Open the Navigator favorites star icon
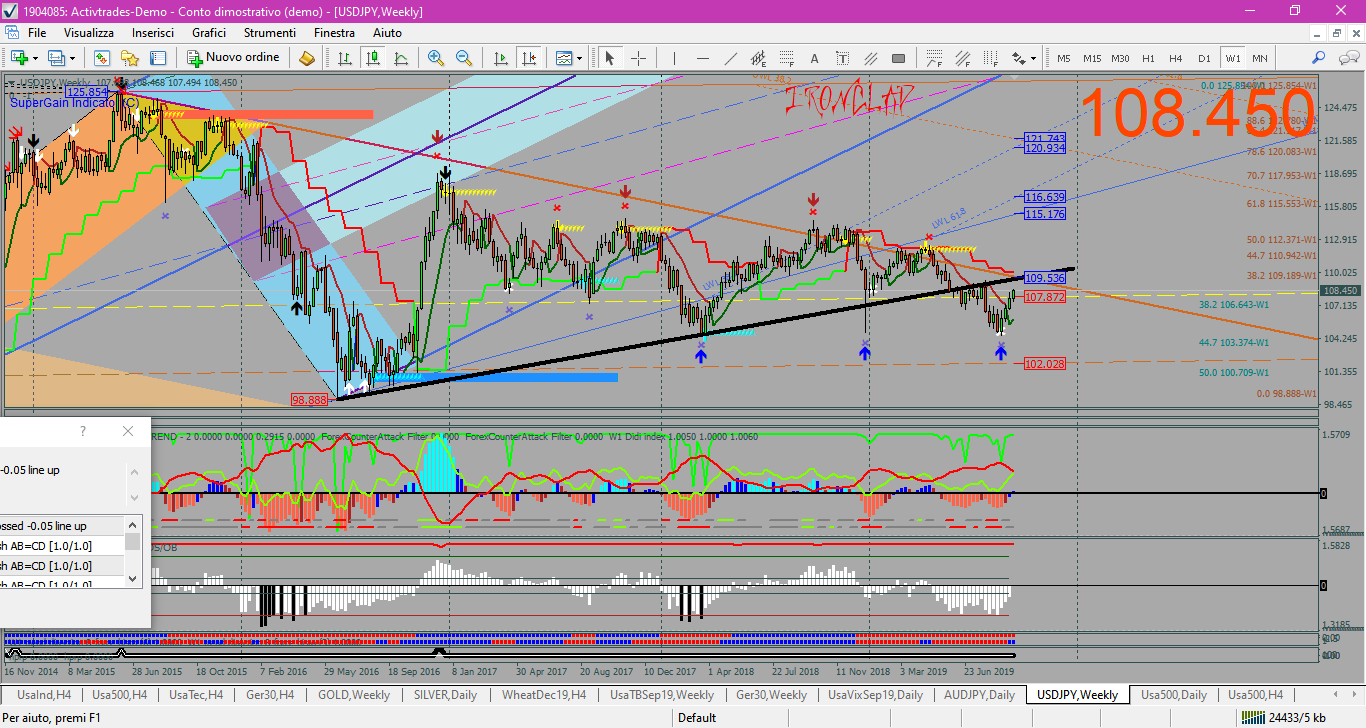 pyautogui.click(x=130, y=58)
